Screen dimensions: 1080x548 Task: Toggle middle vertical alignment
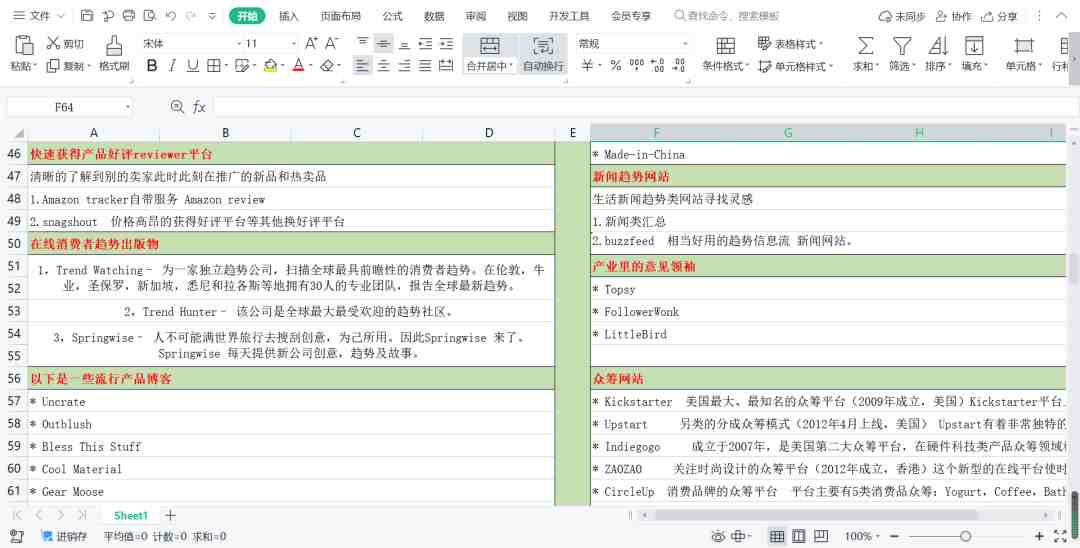[384, 43]
